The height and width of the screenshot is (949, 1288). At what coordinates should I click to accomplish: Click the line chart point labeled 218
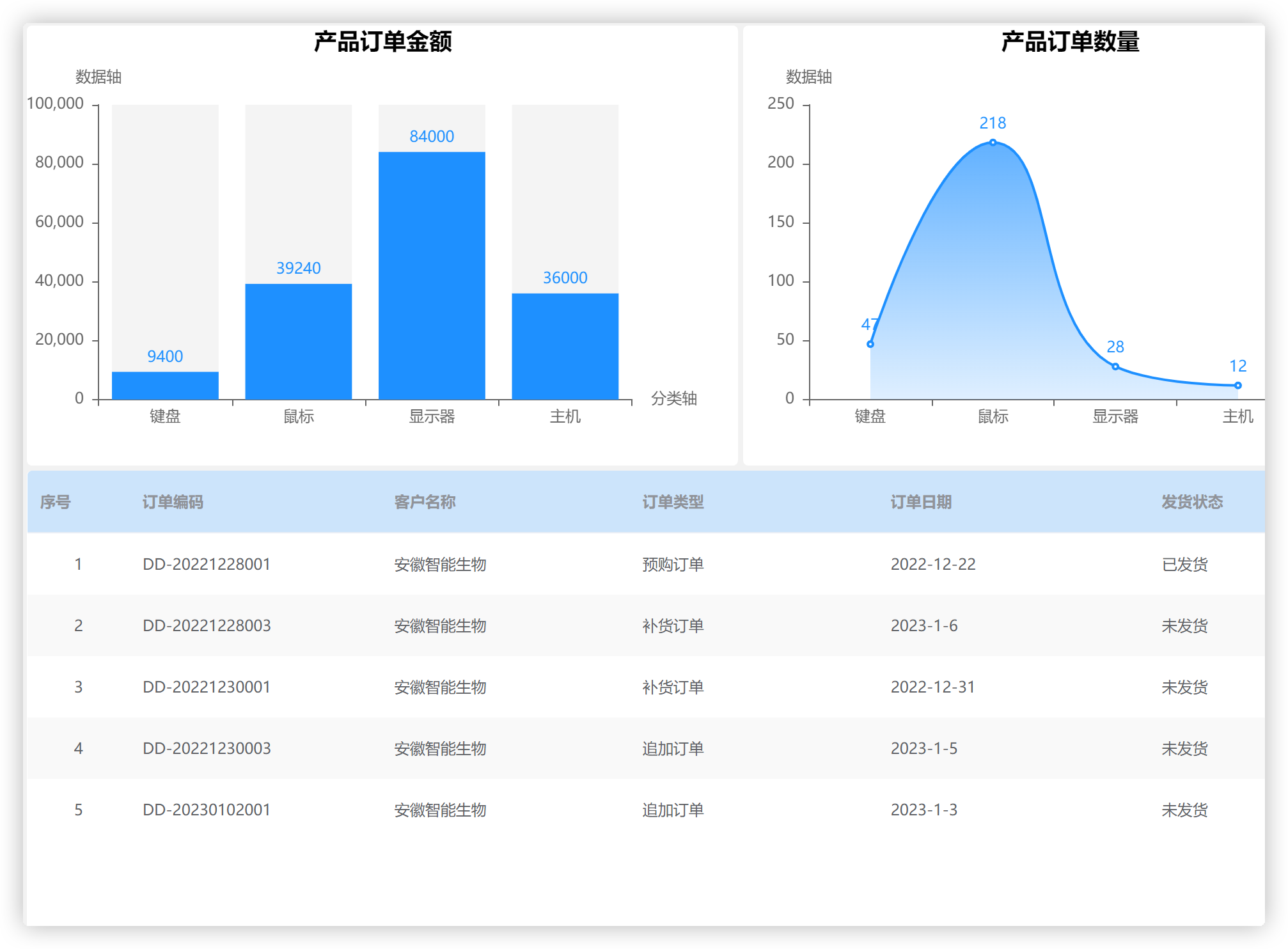[993, 142]
